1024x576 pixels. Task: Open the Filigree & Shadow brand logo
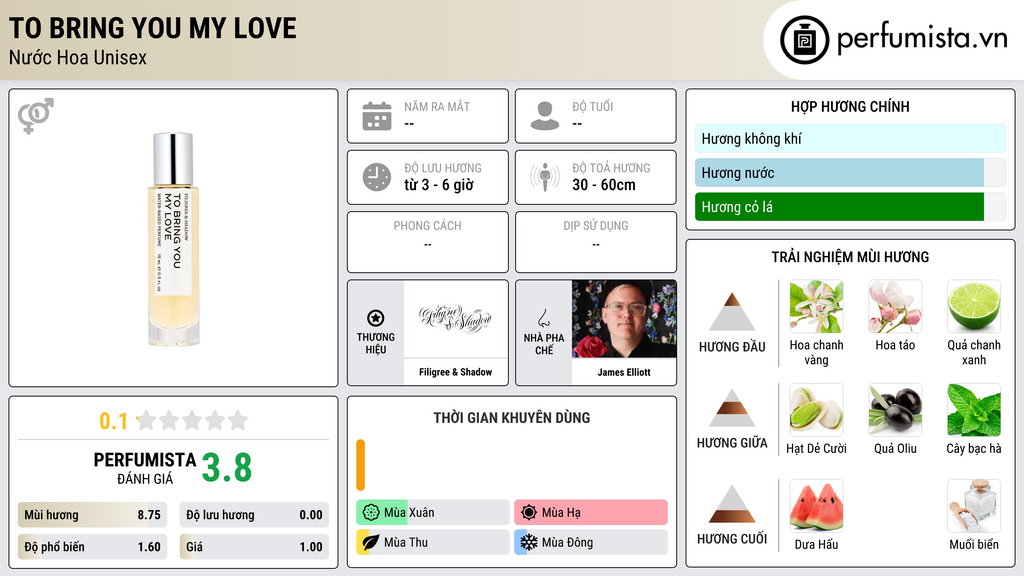pos(455,319)
